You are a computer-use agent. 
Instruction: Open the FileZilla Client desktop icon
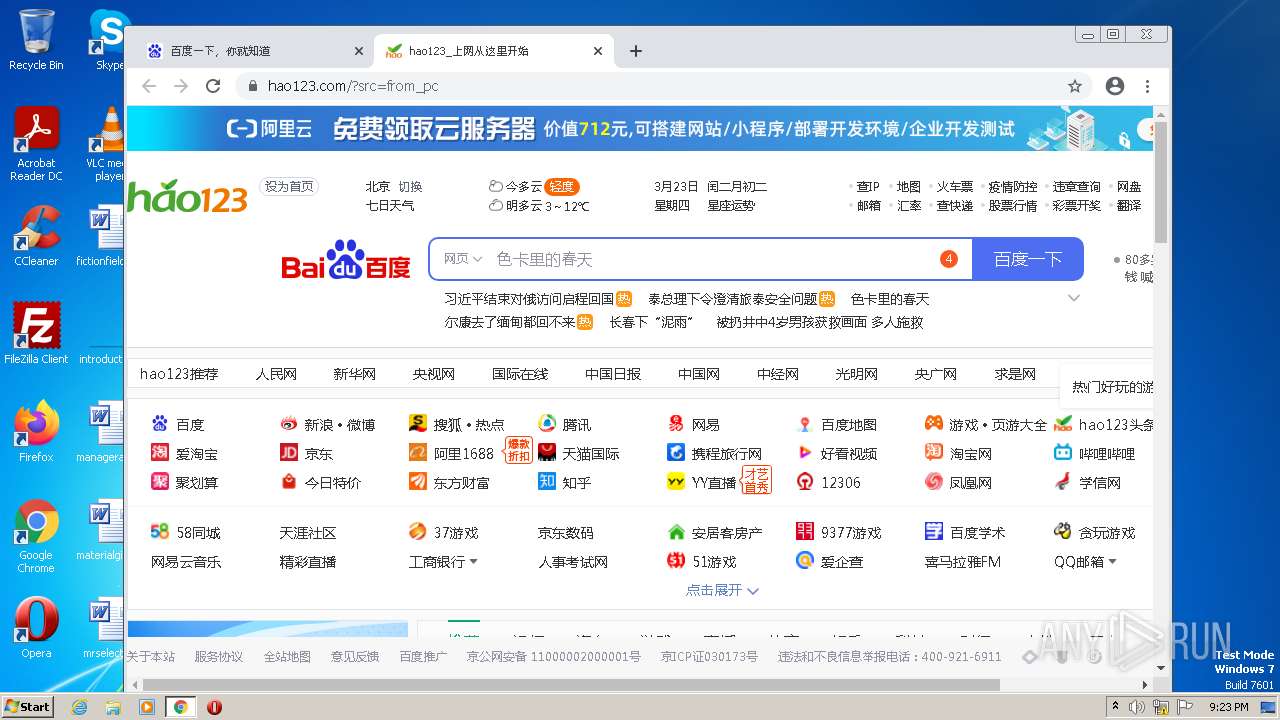[36, 334]
